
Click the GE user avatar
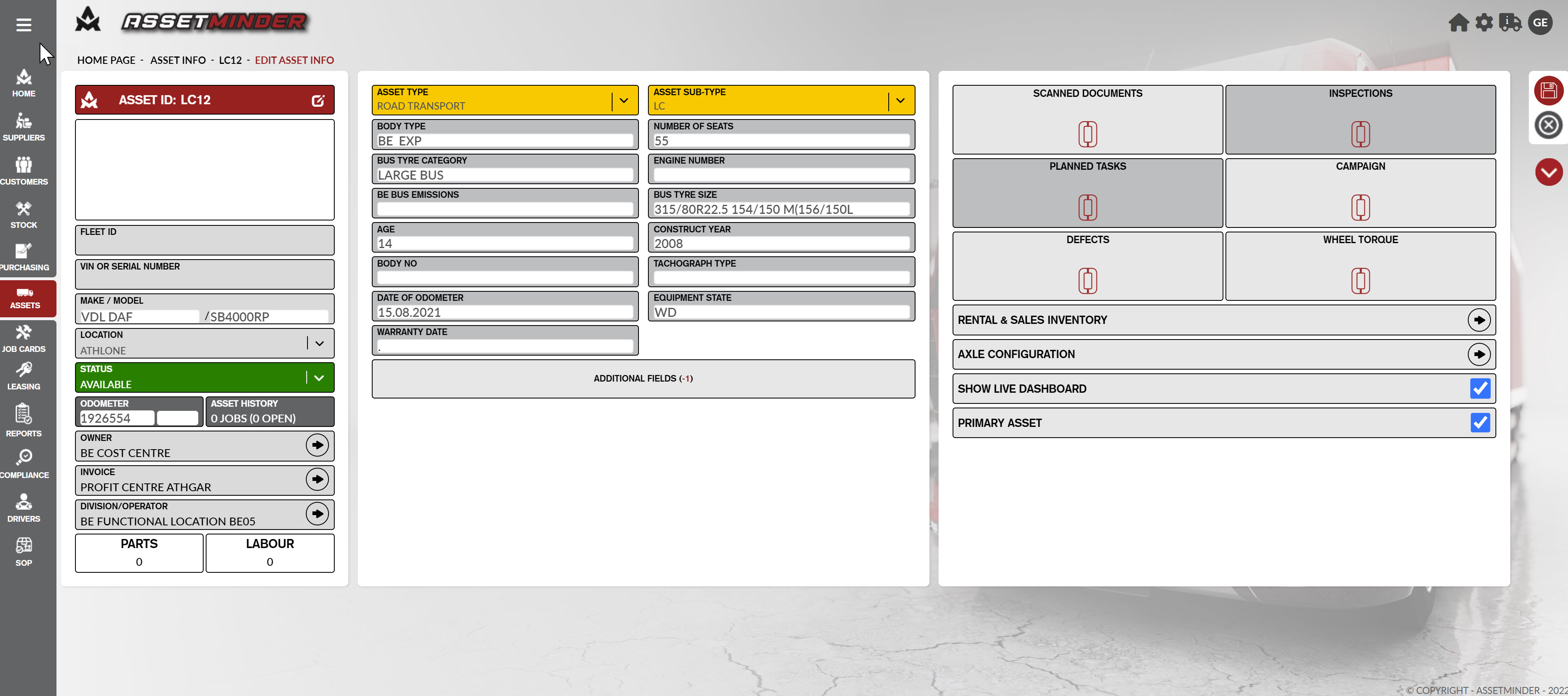pyautogui.click(x=1540, y=23)
